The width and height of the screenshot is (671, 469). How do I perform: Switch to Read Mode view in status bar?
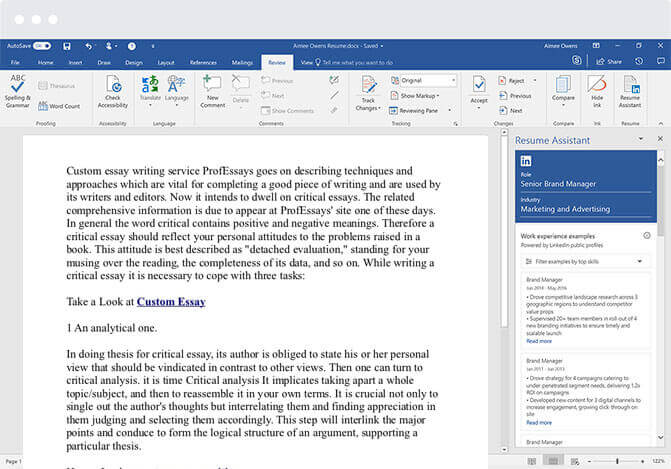[x=531, y=461]
